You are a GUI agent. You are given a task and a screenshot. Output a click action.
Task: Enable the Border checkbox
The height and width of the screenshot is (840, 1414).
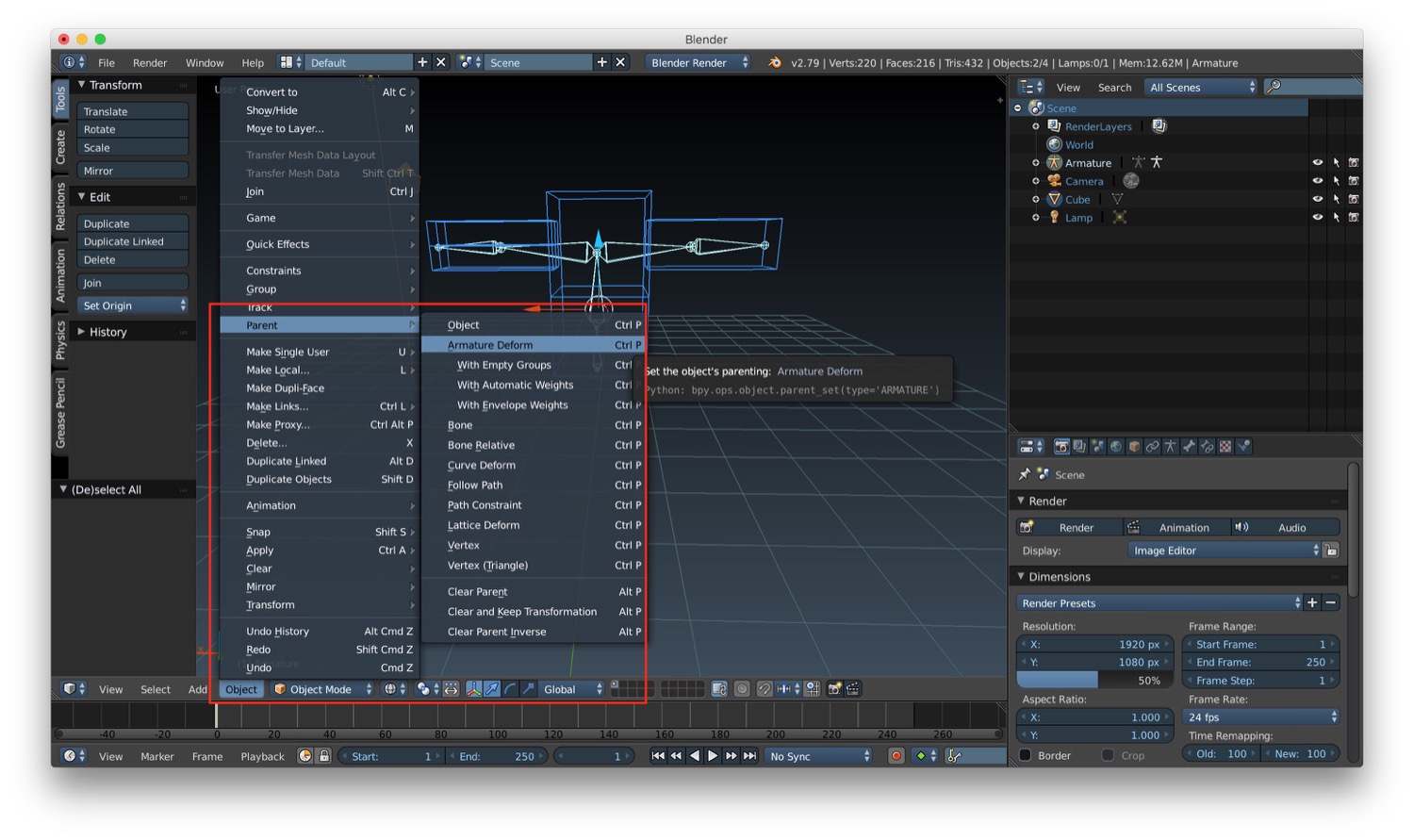point(1026,755)
